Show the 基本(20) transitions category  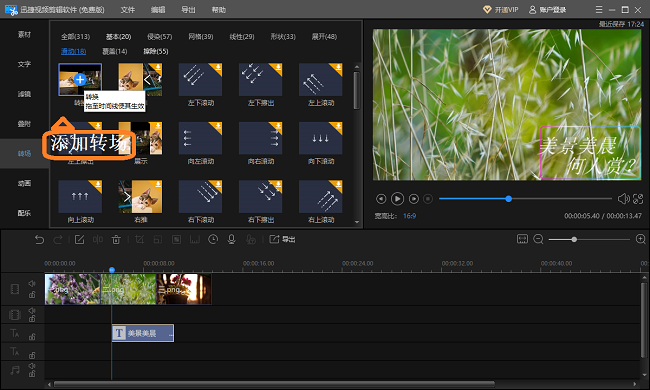pyautogui.click(x=118, y=36)
